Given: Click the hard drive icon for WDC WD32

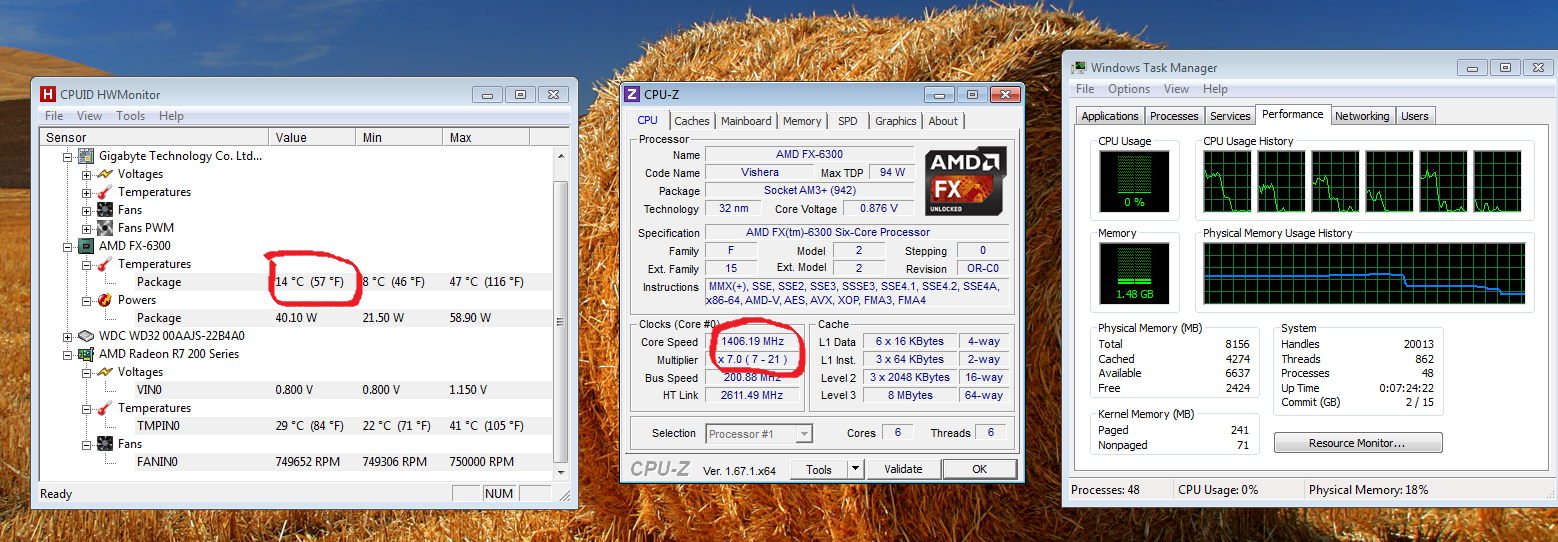Looking at the screenshot, I should [x=86, y=336].
